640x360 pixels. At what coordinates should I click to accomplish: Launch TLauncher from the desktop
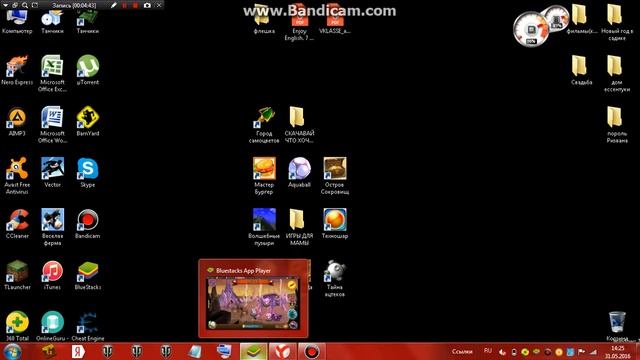[x=17, y=276]
